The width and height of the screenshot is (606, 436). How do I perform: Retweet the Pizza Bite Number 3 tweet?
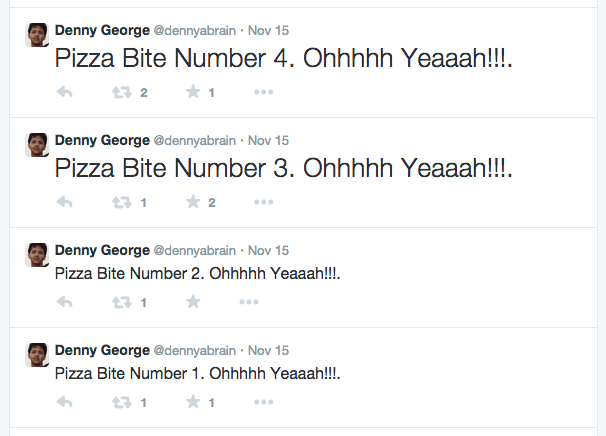click(x=122, y=203)
